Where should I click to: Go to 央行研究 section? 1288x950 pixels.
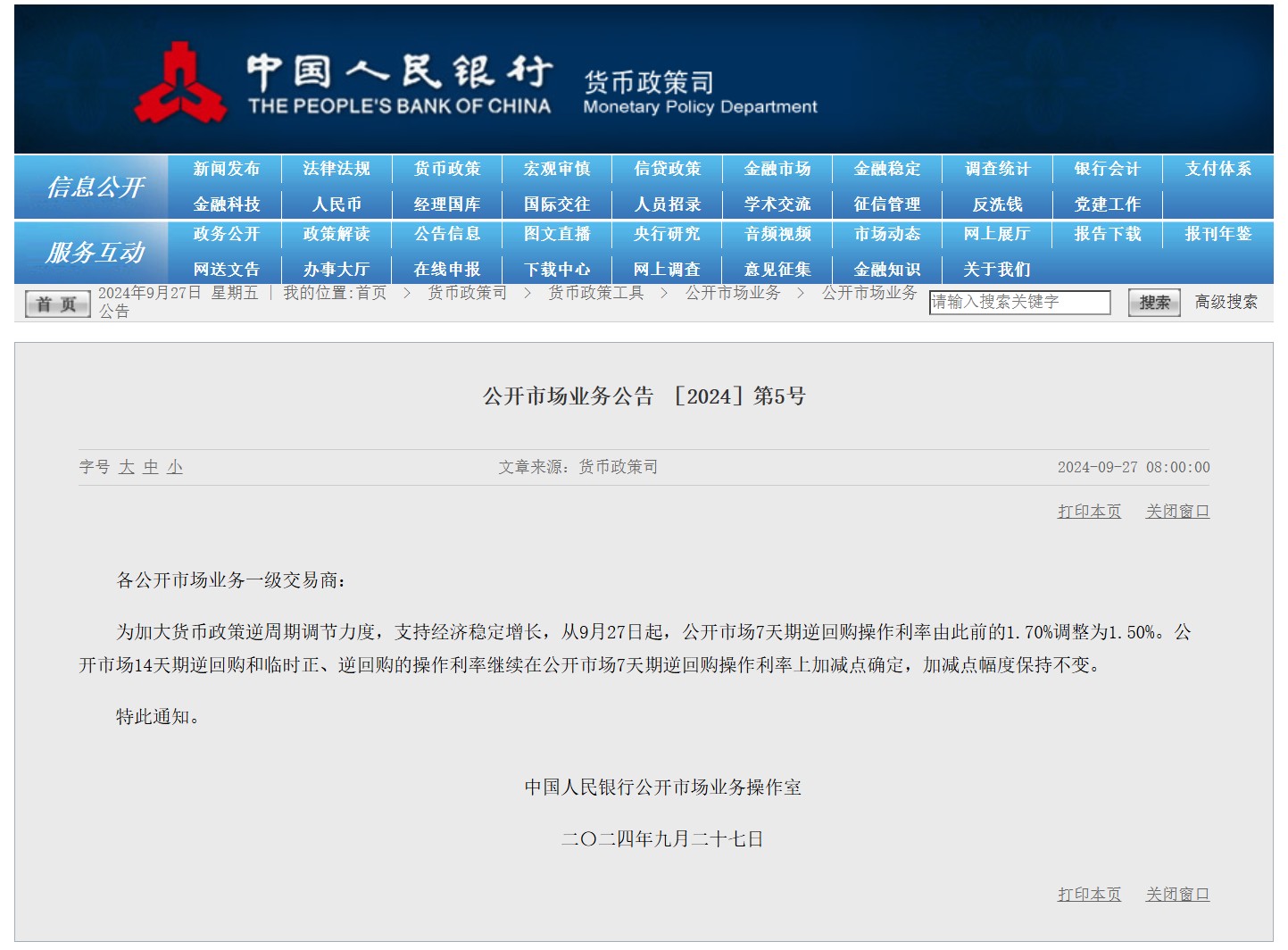667,234
